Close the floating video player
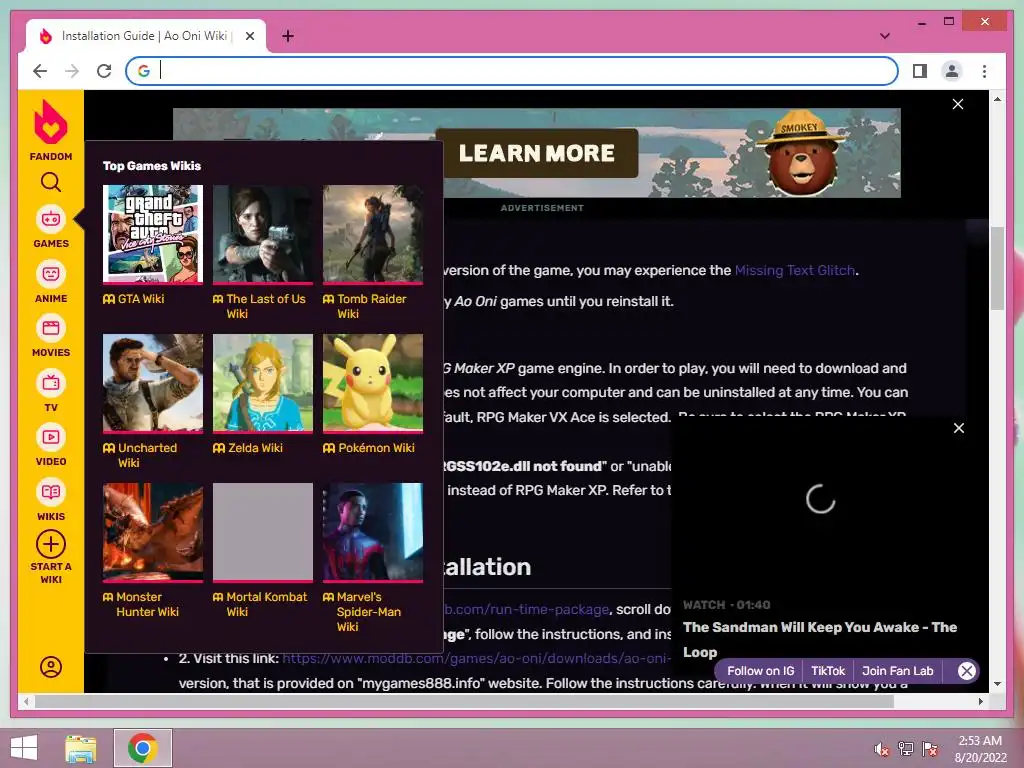 pyautogui.click(x=958, y=428)
